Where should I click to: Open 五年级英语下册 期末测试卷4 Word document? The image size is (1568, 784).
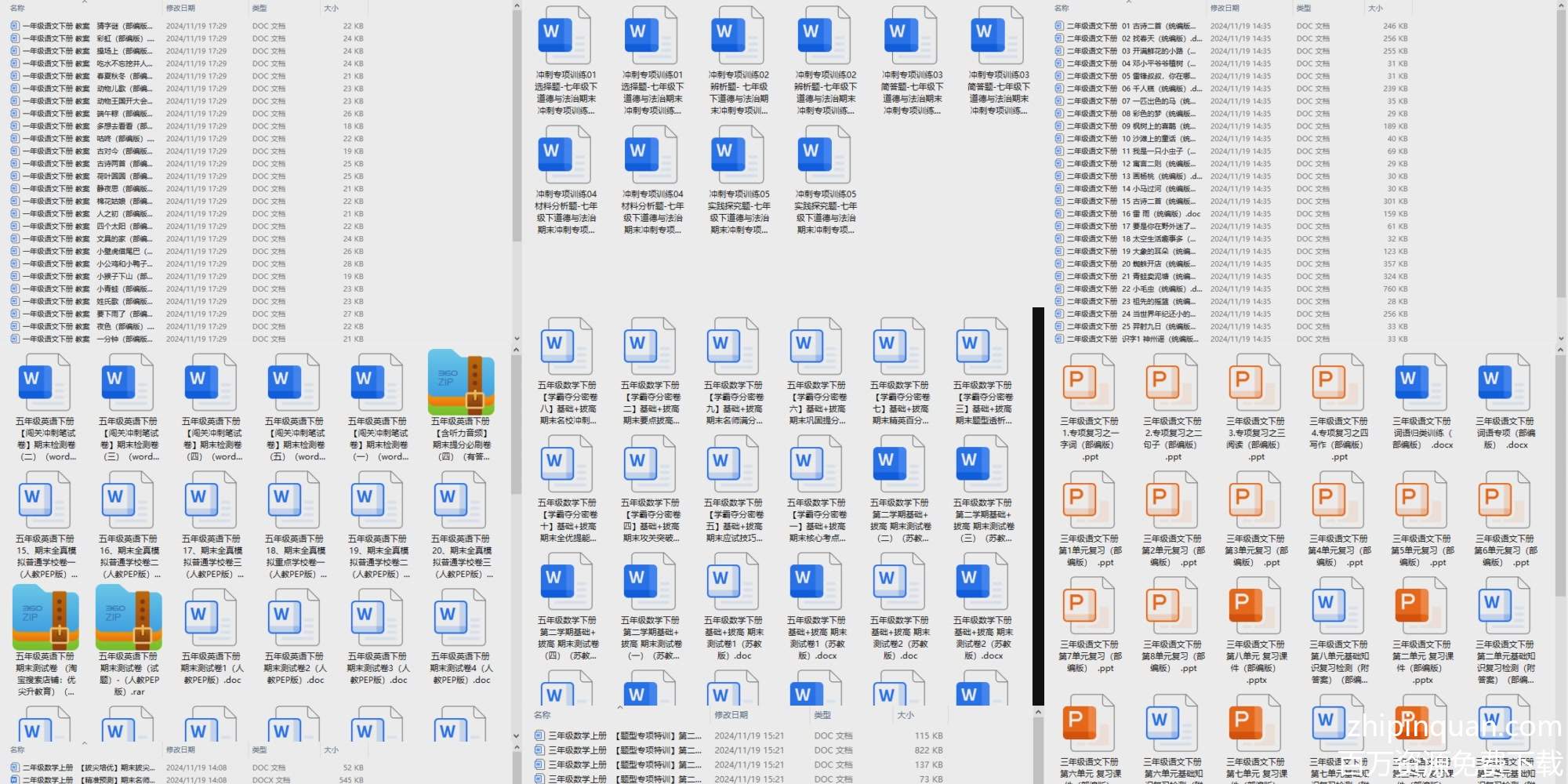pos(461,618)
